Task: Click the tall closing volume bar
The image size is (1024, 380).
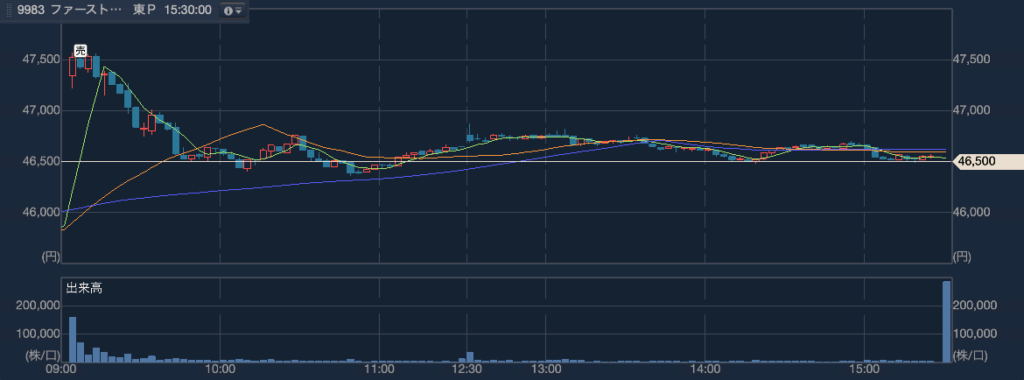Action: coord(946,321)
